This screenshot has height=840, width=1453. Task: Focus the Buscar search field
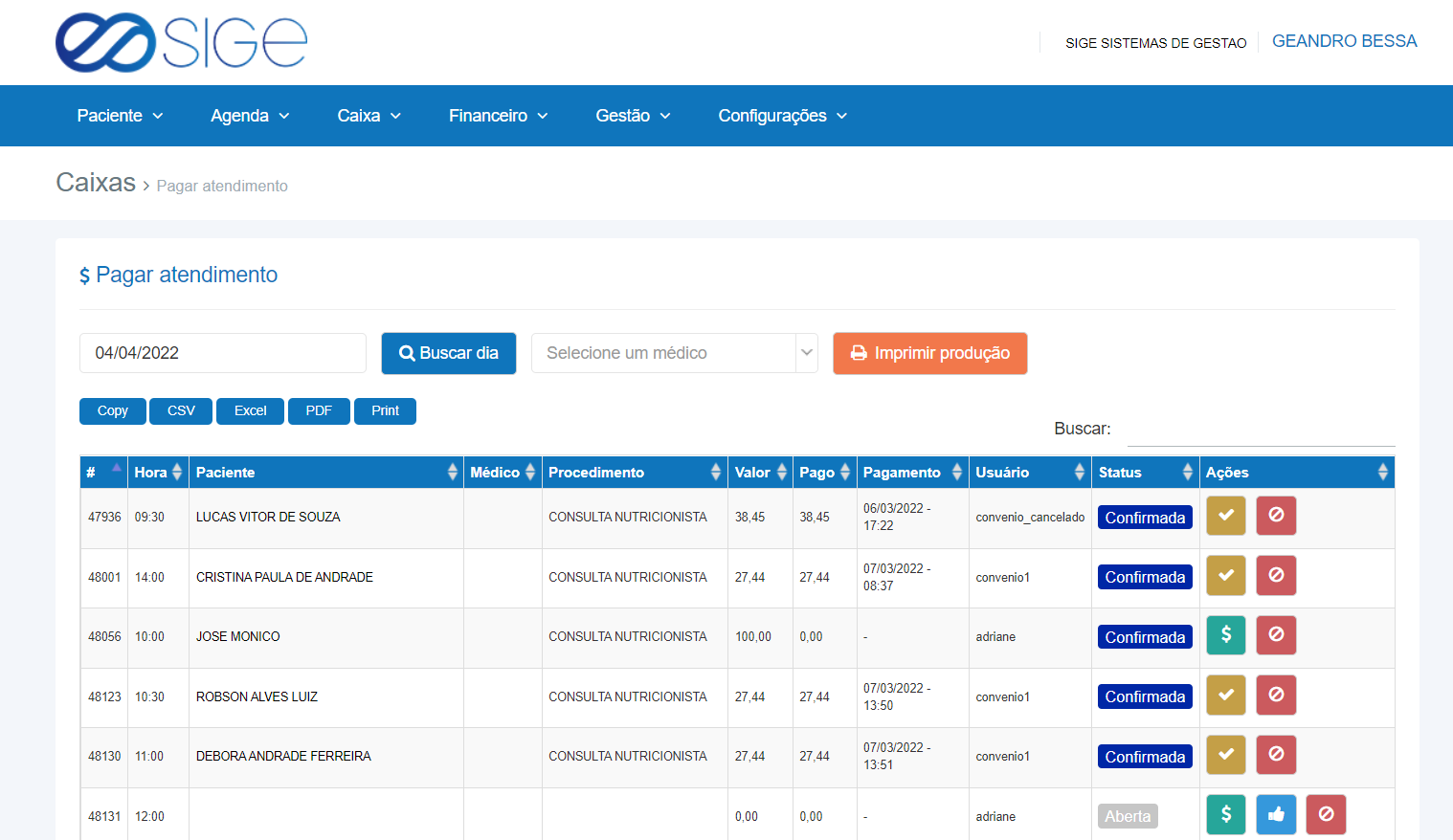tap(1261, 429)
